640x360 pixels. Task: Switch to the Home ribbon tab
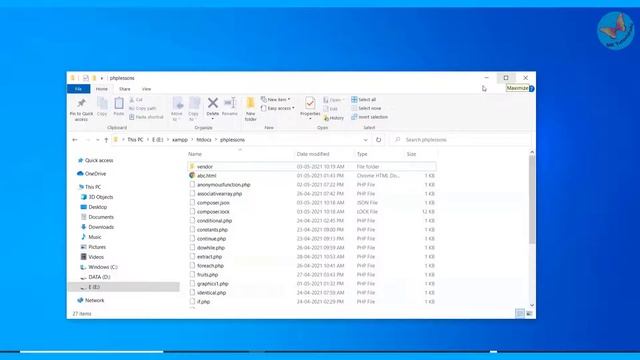click(102, 89)
